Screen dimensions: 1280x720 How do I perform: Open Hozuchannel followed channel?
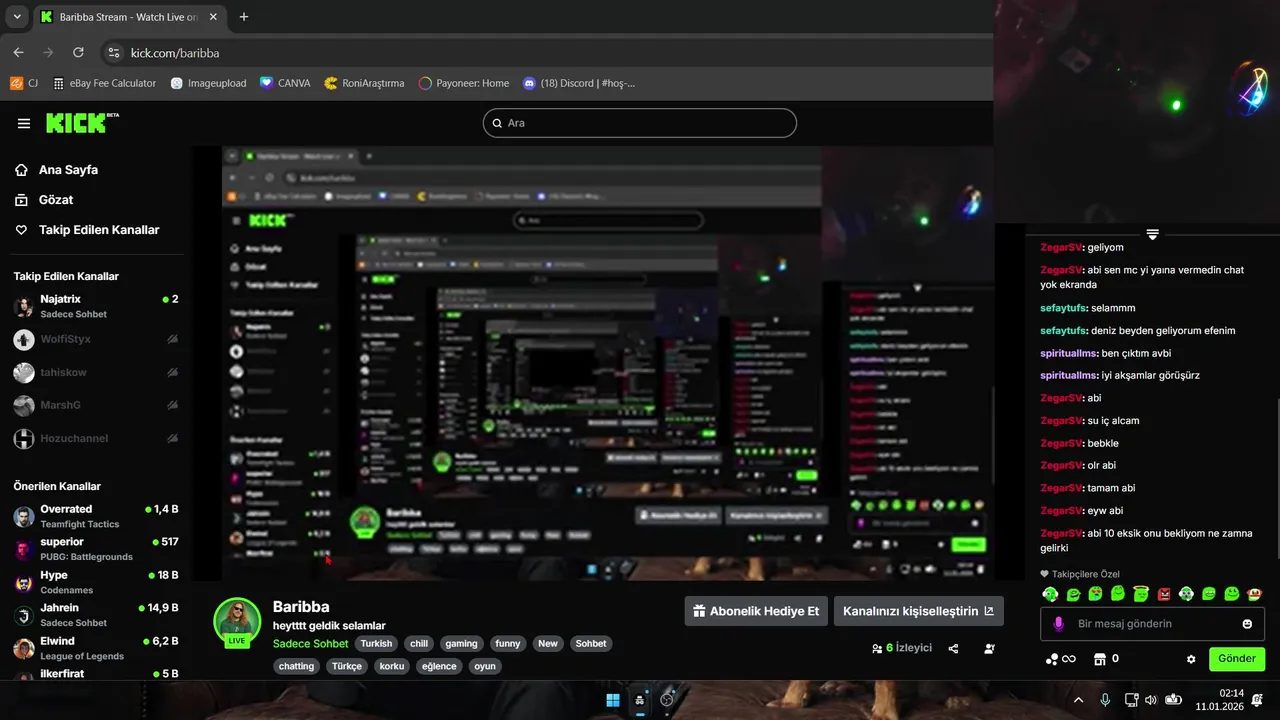[96, 438]
